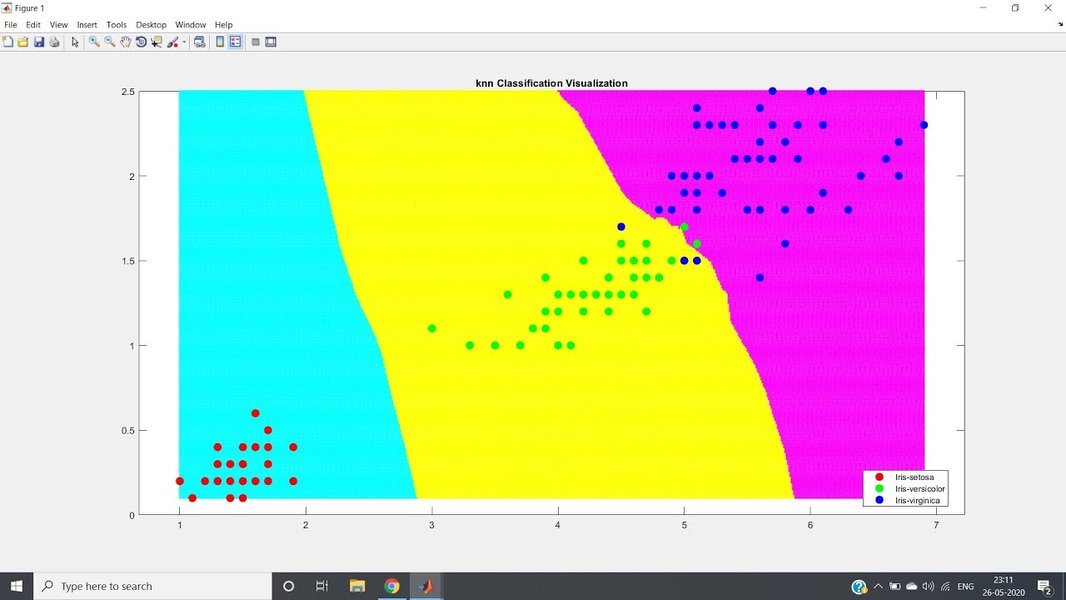Viewport: 1066px width, 600px height.
Task: Open the Window menu
Action: 190,24
